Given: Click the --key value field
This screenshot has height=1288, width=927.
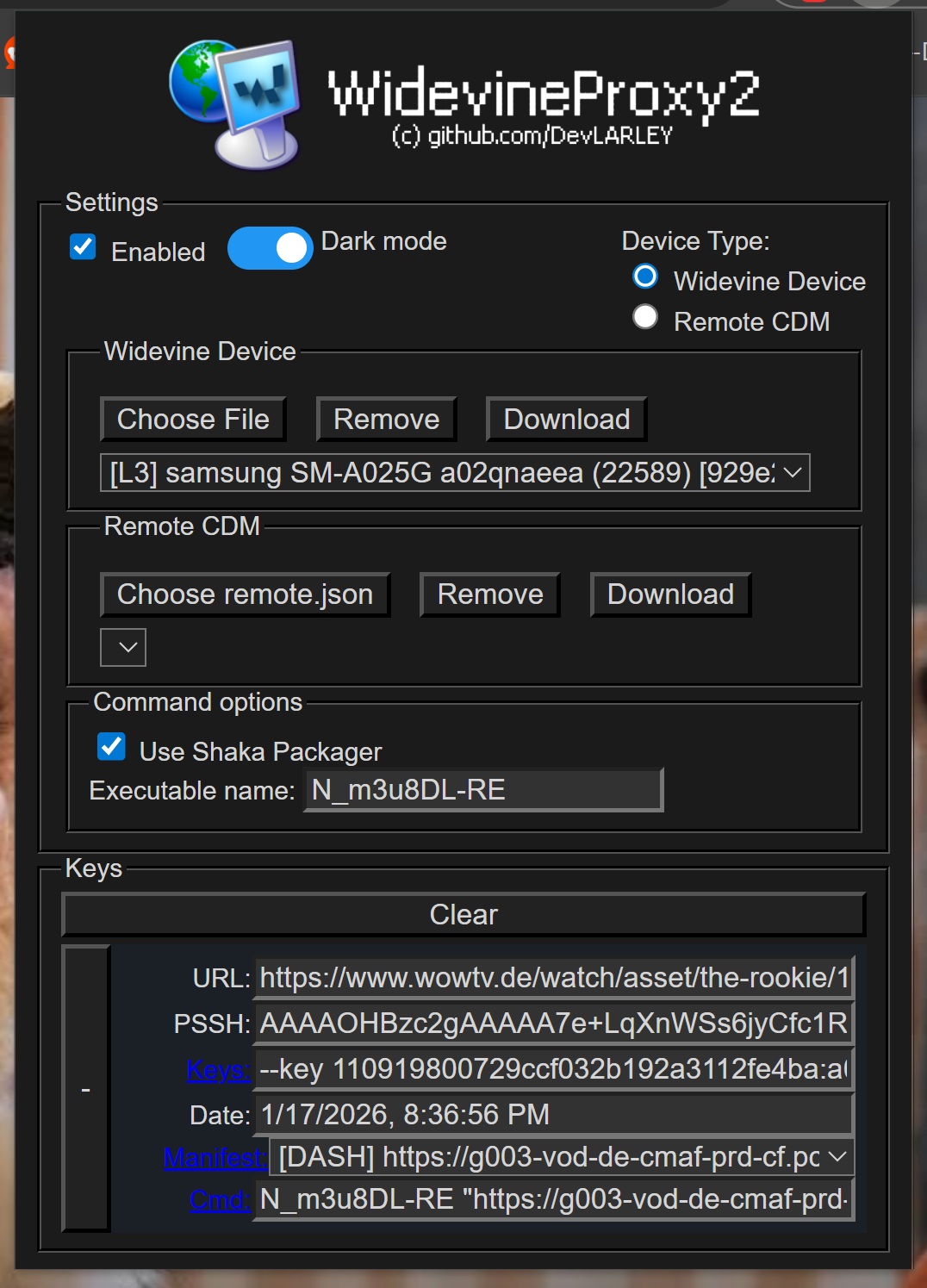Looking at the screenshot, I should click(x=554, y=1069).
